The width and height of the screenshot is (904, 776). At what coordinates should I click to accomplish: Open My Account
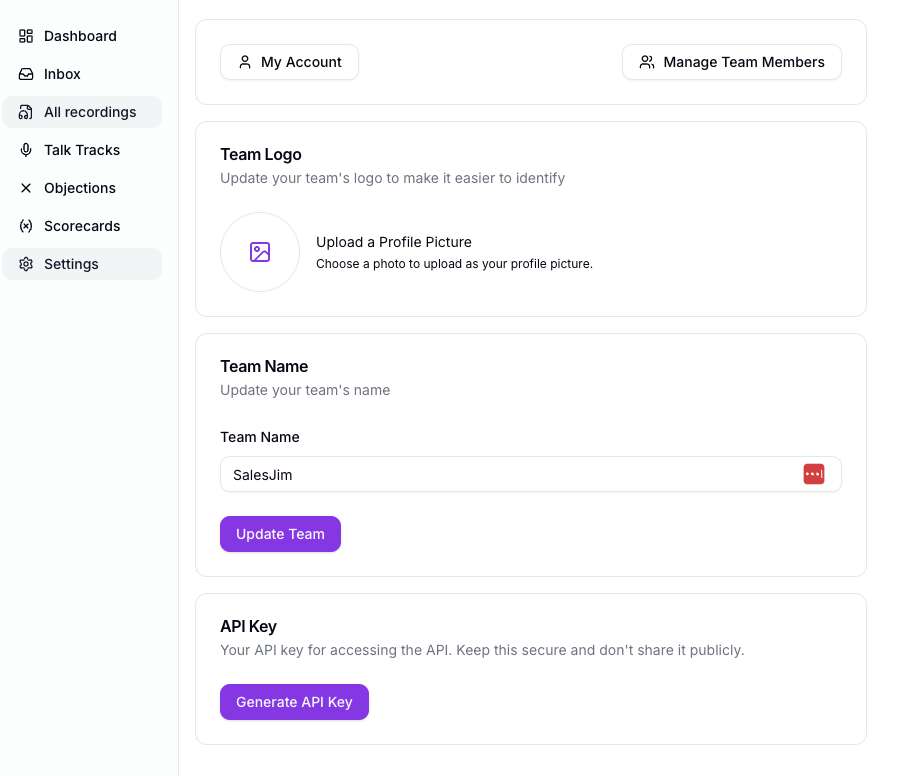pos(289,62)
